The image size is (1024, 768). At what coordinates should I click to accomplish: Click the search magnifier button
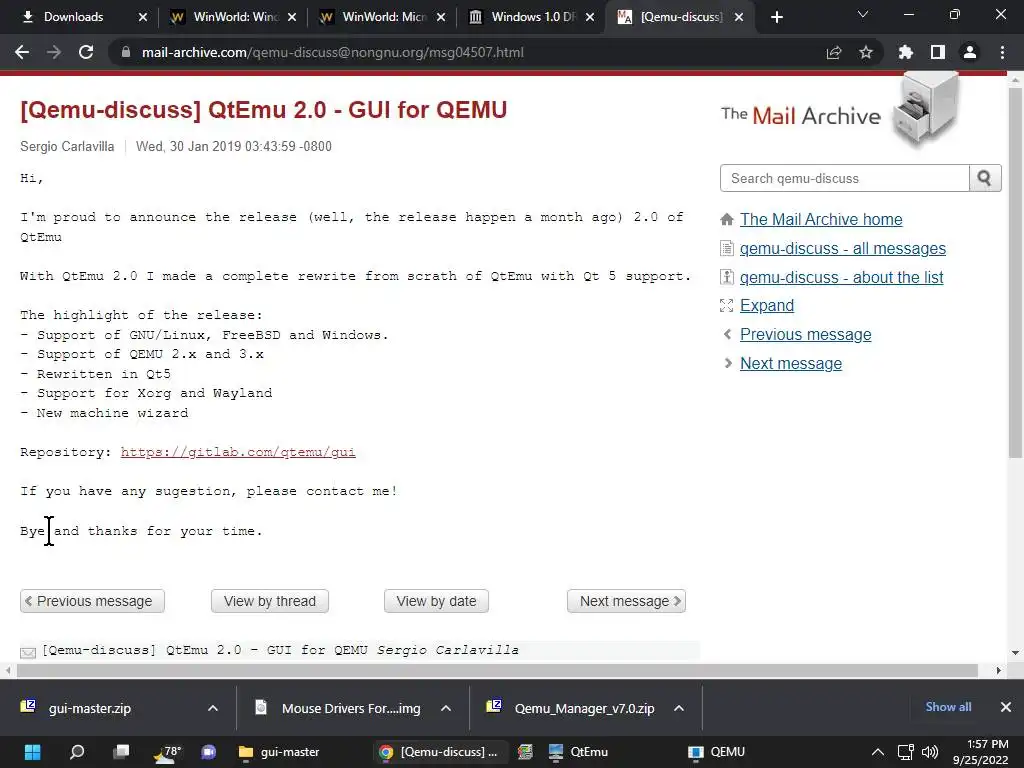tap(985, 178)
